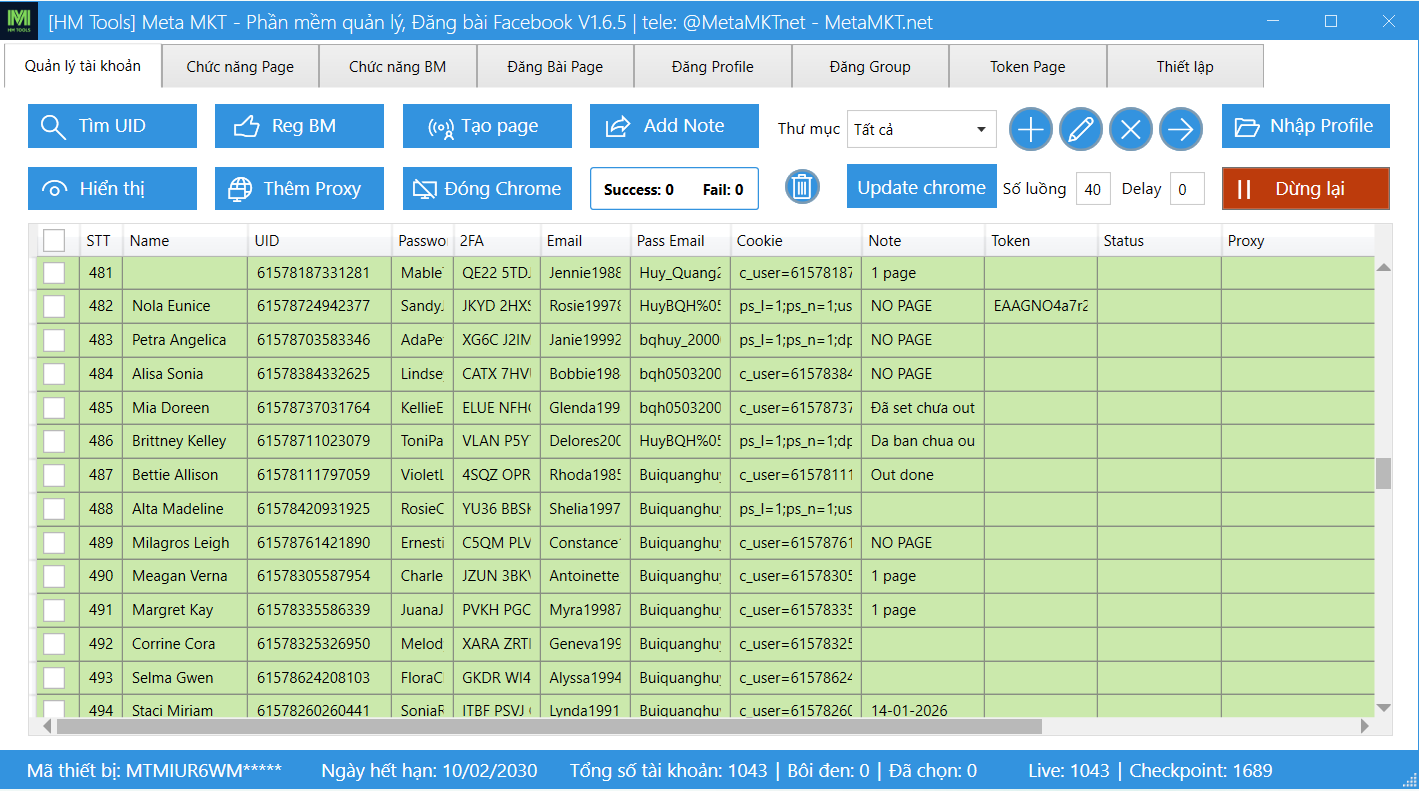This screenshot has width=1419, height=791.
Task: Click the Thêm Proxy button
Action: coord(299,188)
